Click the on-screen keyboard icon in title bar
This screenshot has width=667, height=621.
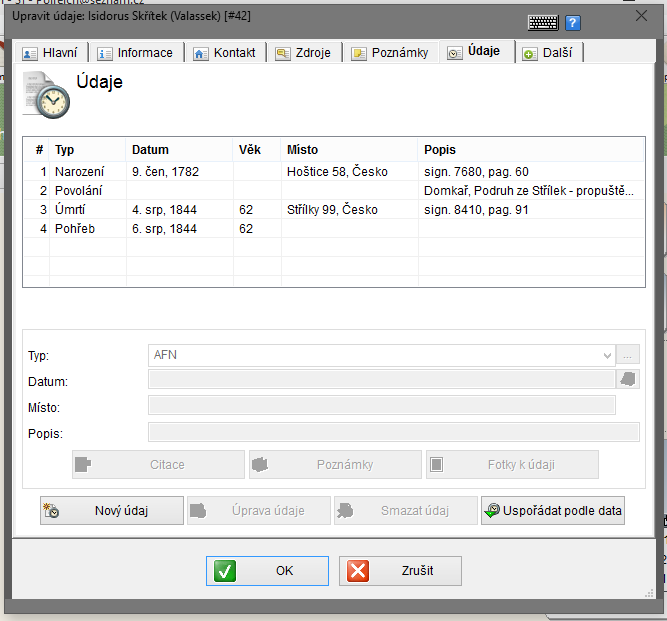(543, 22)
